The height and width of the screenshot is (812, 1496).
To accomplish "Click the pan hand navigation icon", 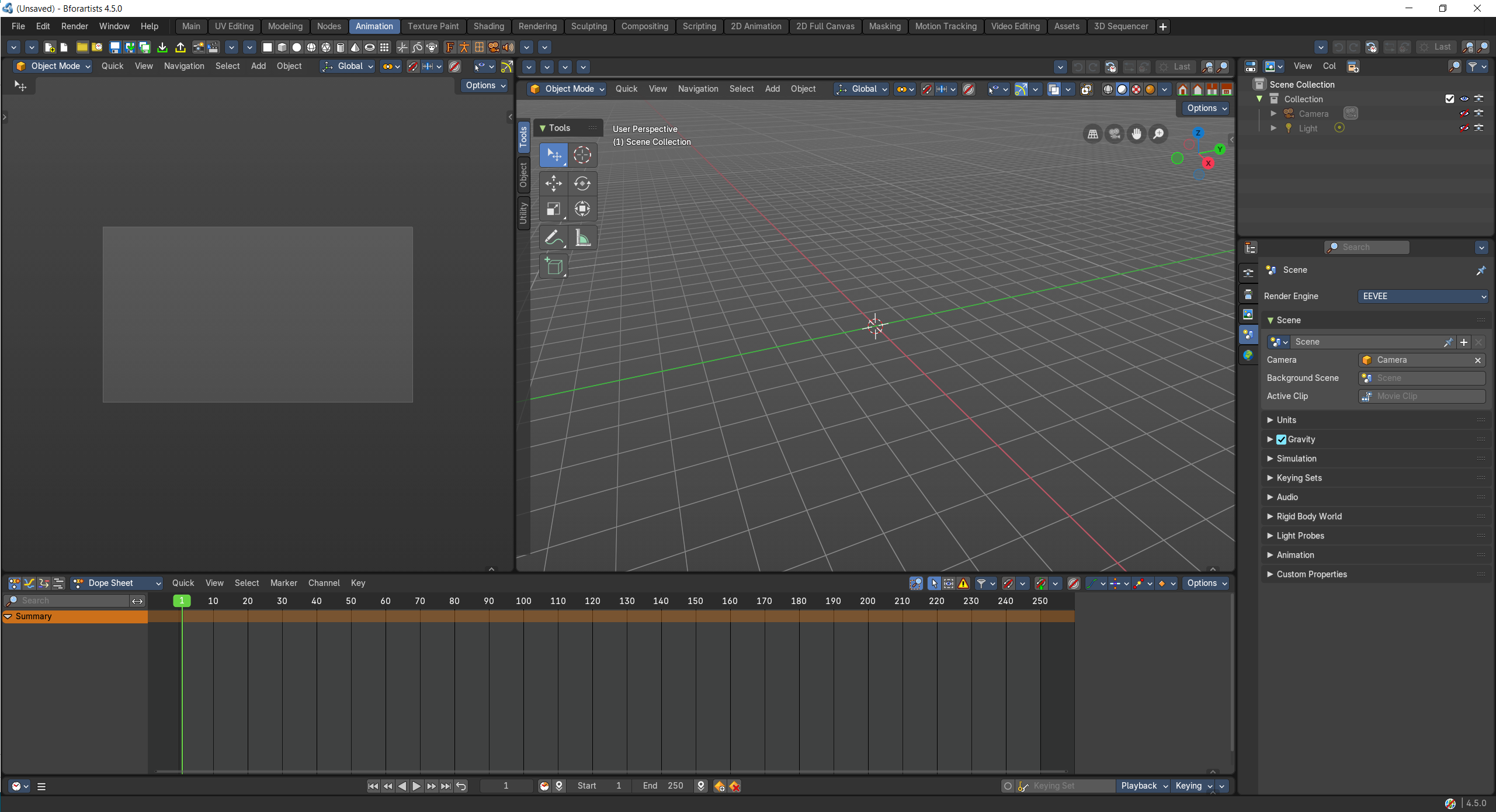I will tap(1136, 134).
